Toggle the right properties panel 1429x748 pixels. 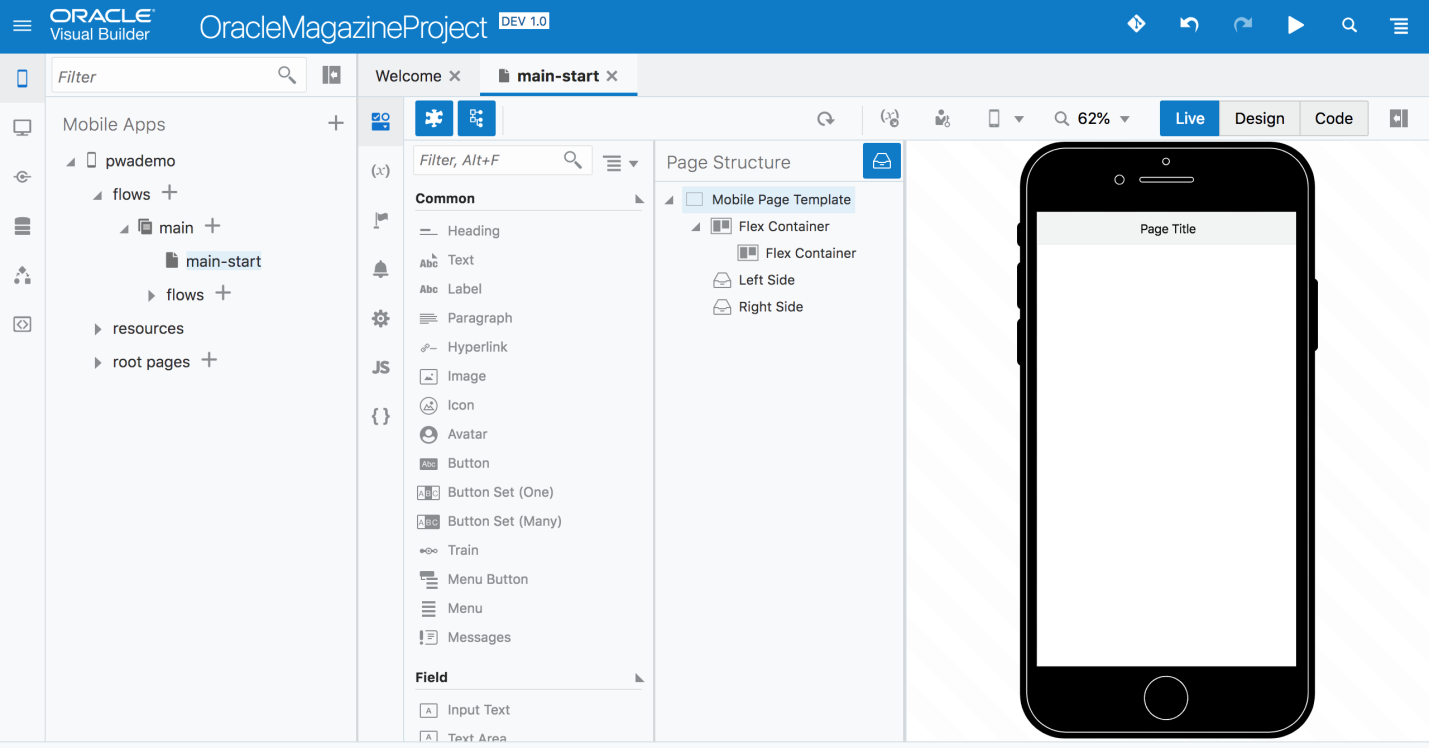pyautogui.click(x=1399, y=118)
